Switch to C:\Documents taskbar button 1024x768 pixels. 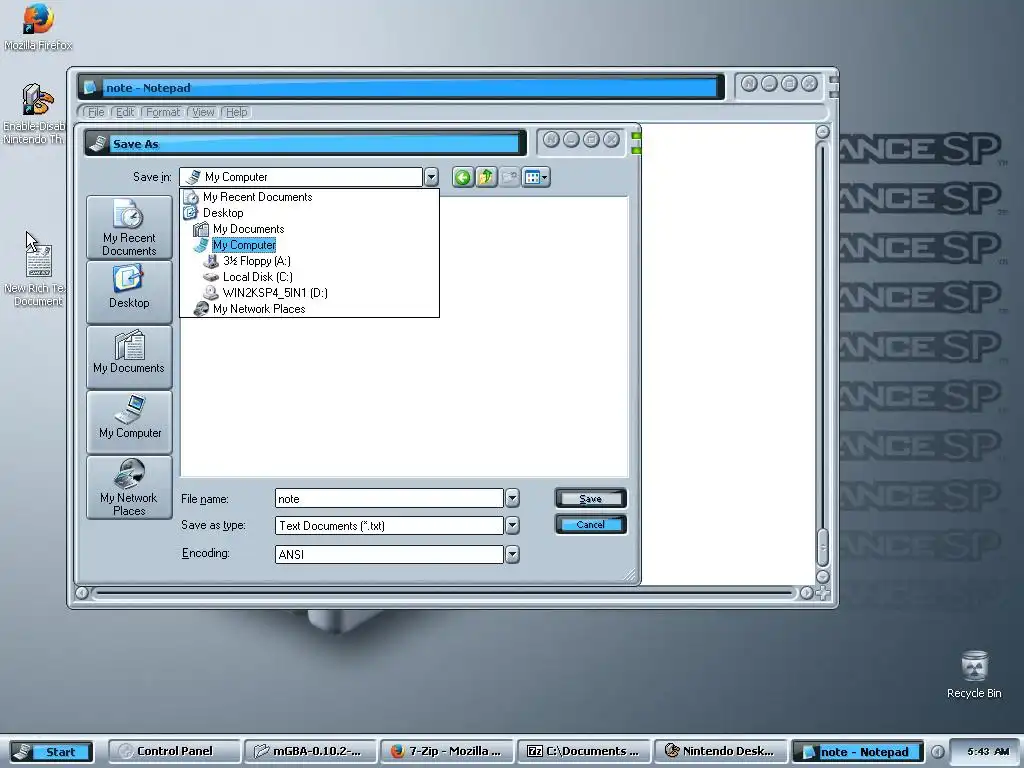pyautogui.click(x=584, y=751)
